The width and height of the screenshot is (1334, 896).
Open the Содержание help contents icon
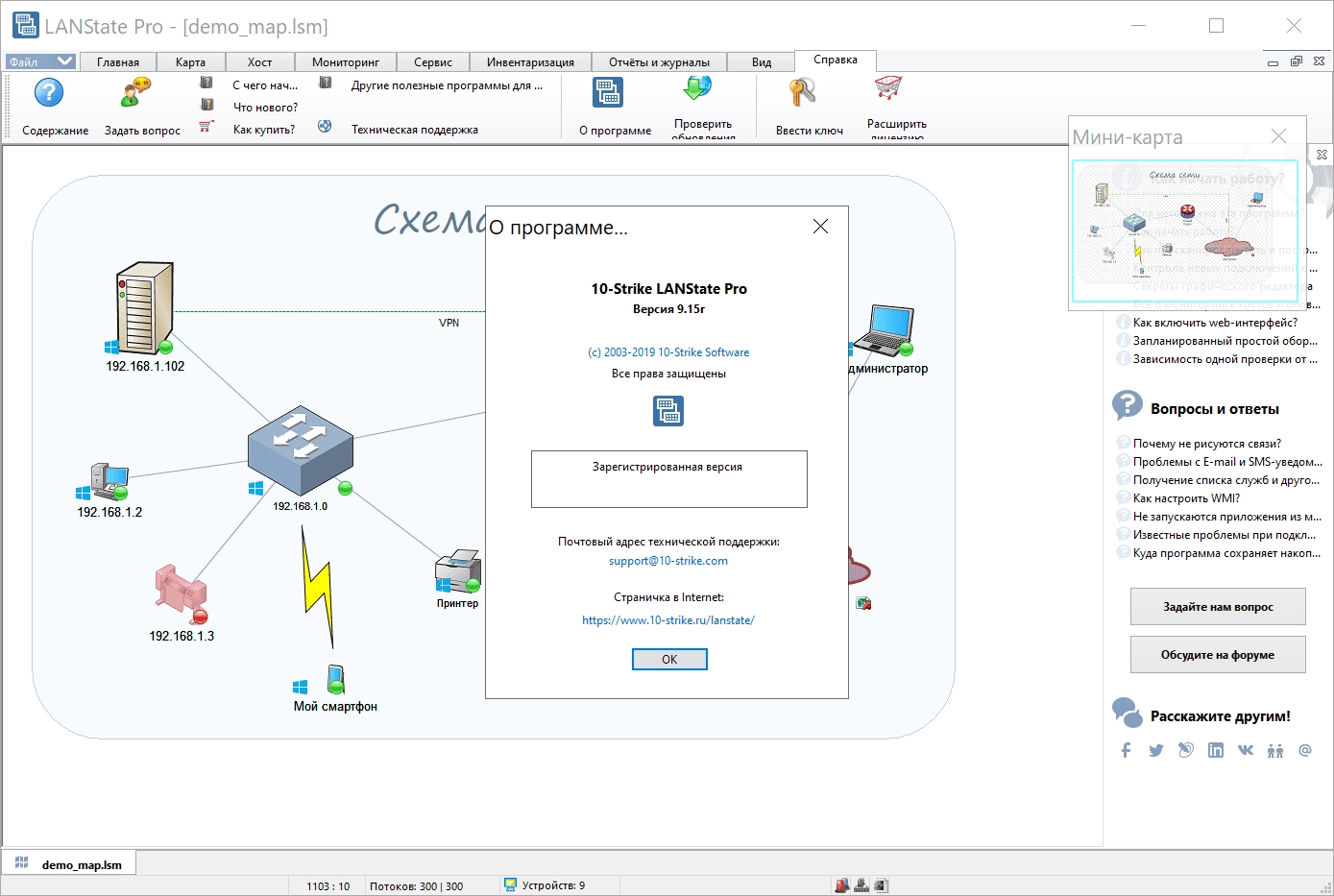49,93
